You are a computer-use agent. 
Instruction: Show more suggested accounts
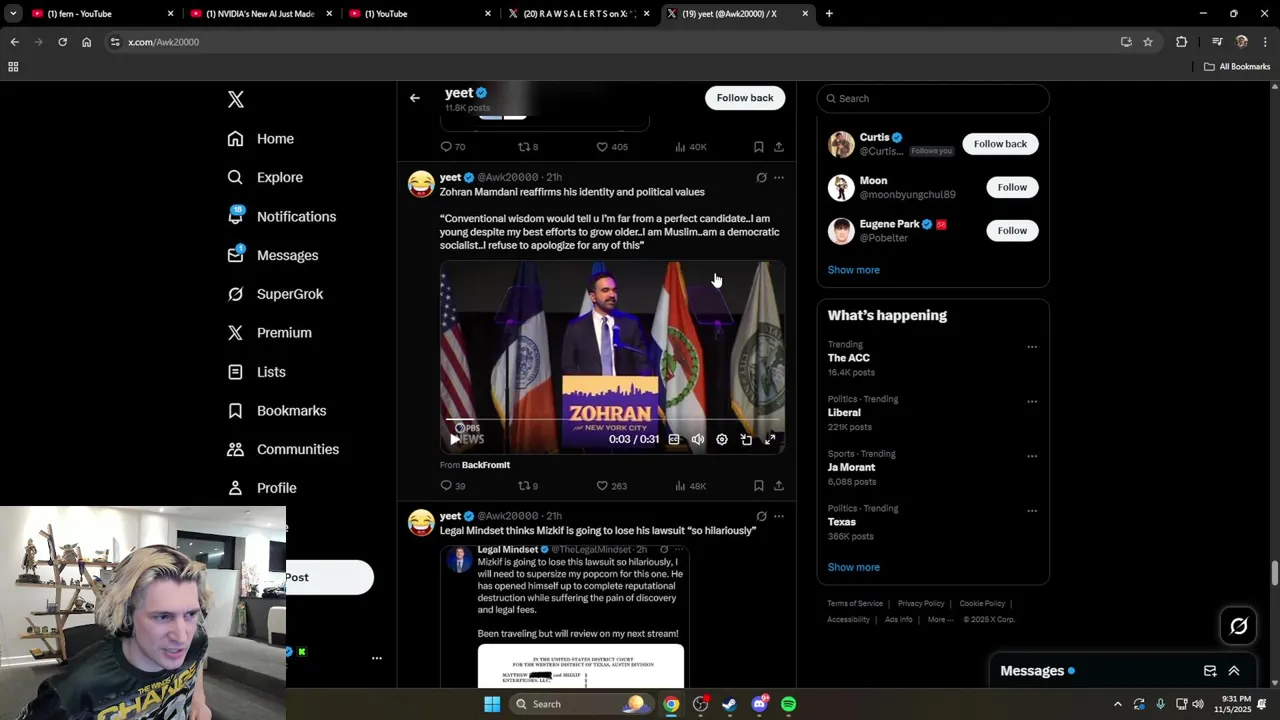click(853, 270)
